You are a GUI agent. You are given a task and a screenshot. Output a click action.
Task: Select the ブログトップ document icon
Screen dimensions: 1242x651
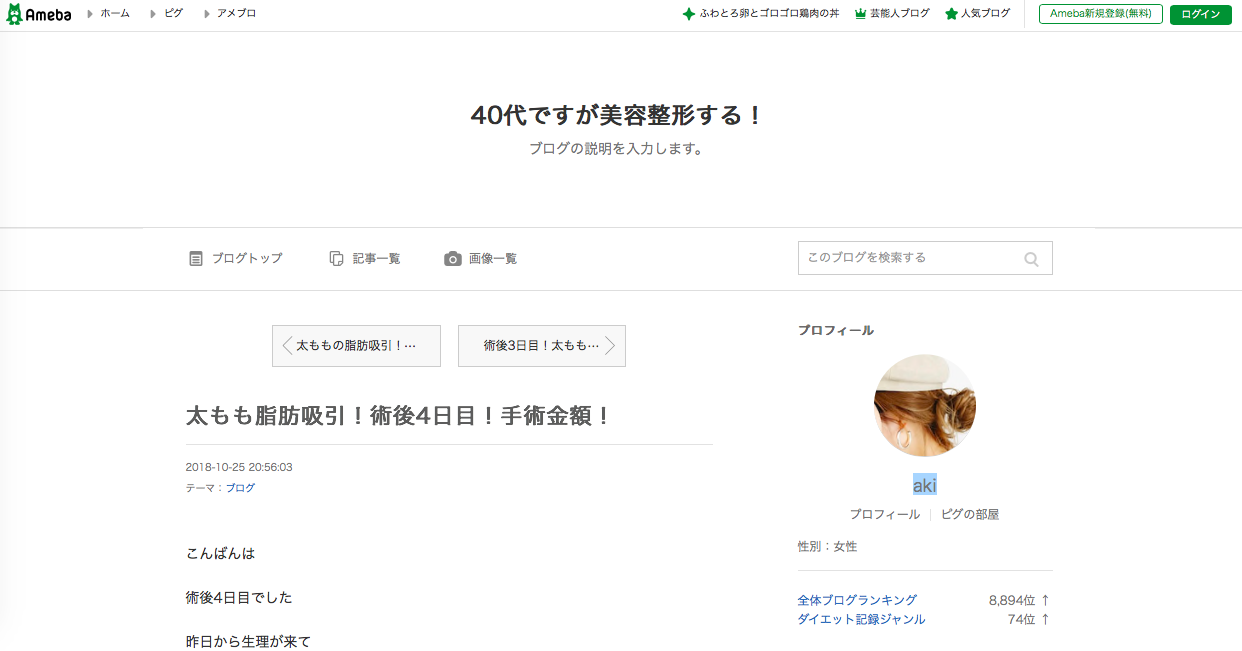click(196, 257)
